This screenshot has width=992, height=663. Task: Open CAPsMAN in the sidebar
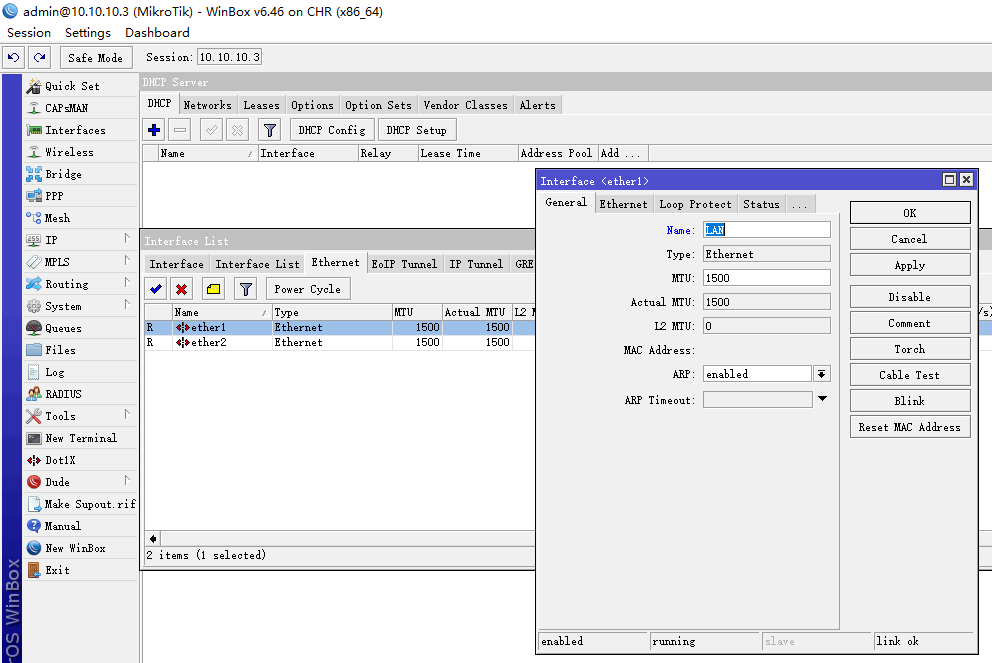coord(66,108)
